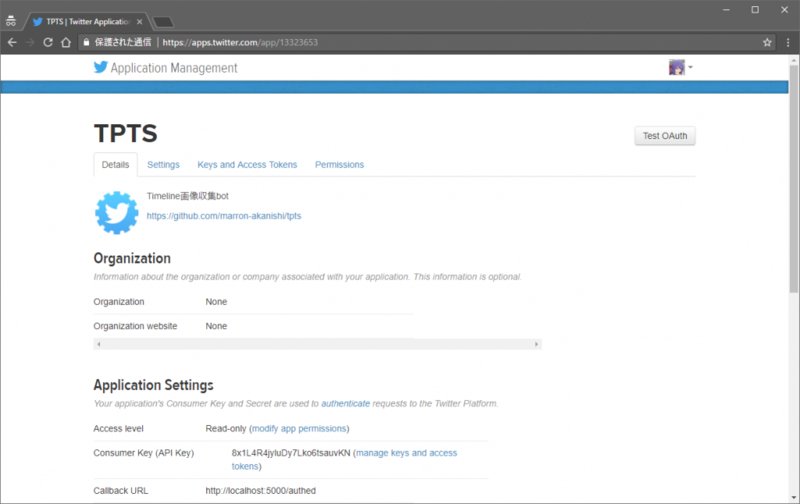Click the horizontal scrollbar right arrow

point(536,344)
